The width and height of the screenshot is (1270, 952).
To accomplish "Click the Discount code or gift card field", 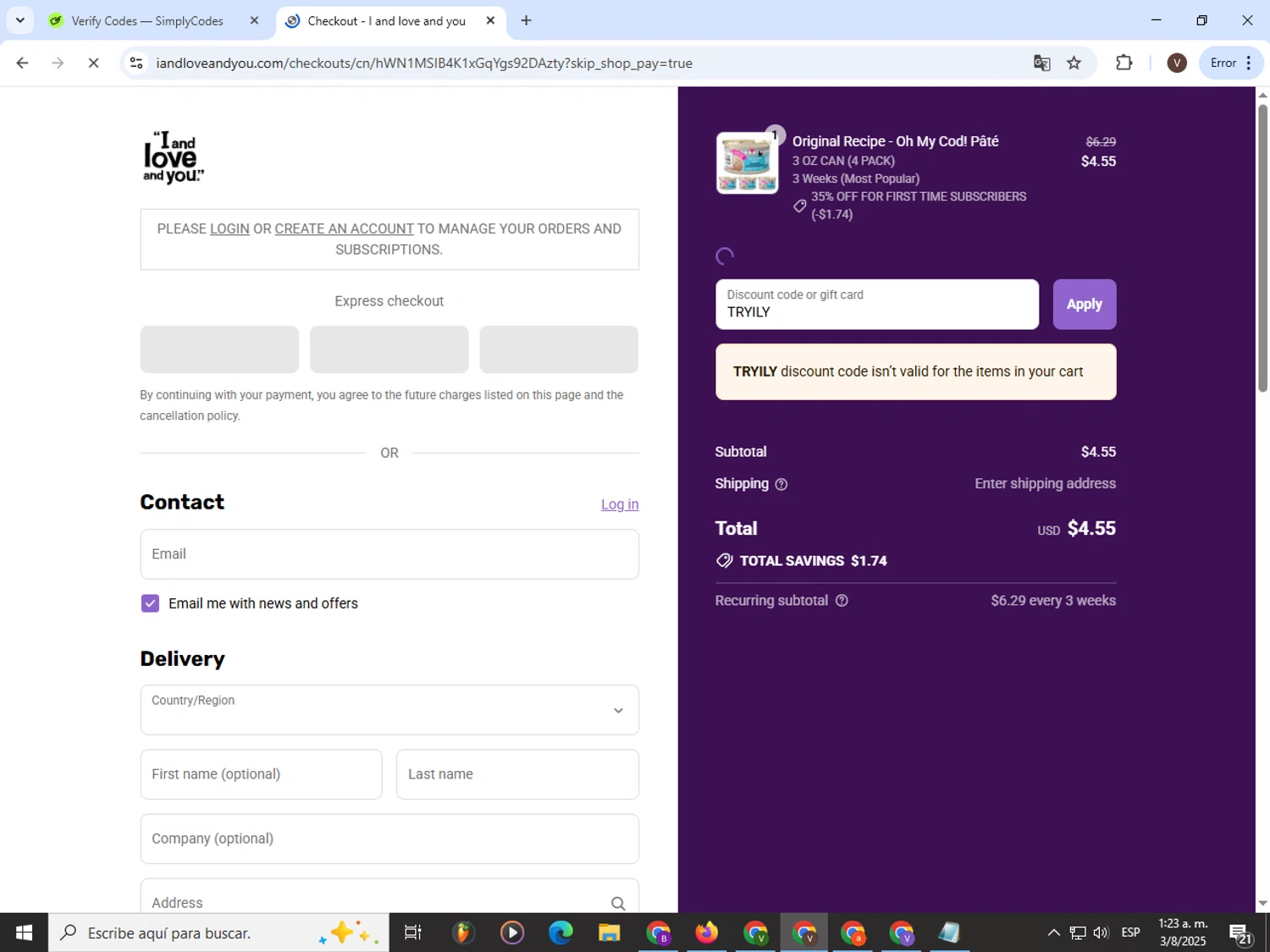I will 876,305.
